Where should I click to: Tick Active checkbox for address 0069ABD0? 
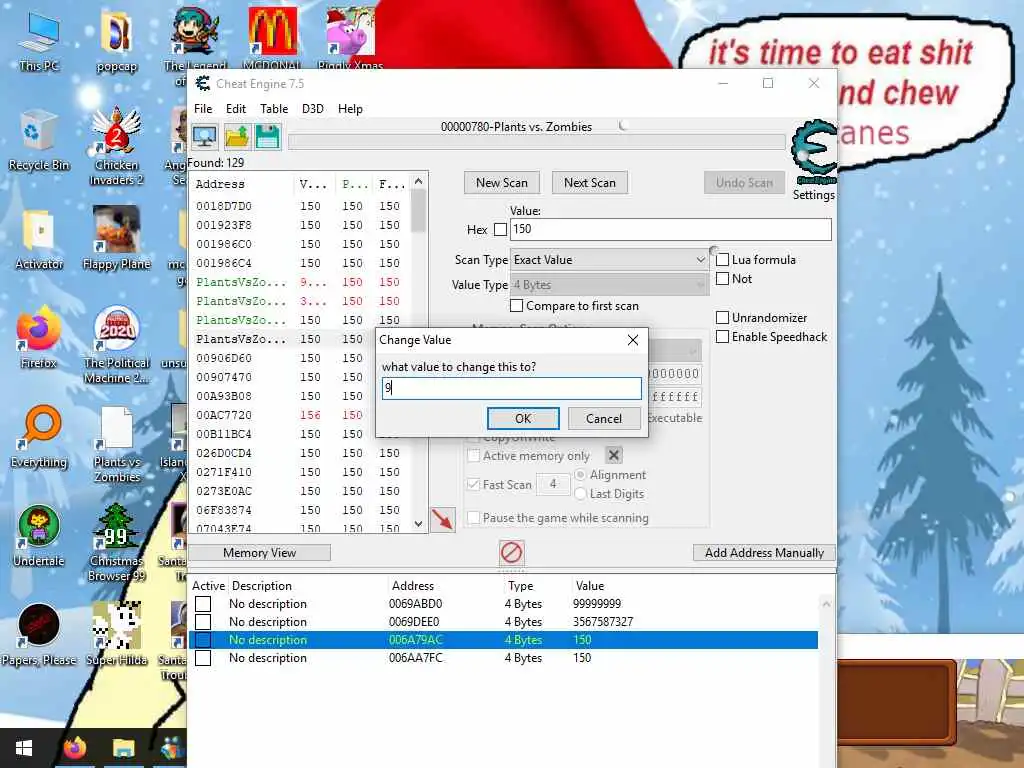[203, 604]
